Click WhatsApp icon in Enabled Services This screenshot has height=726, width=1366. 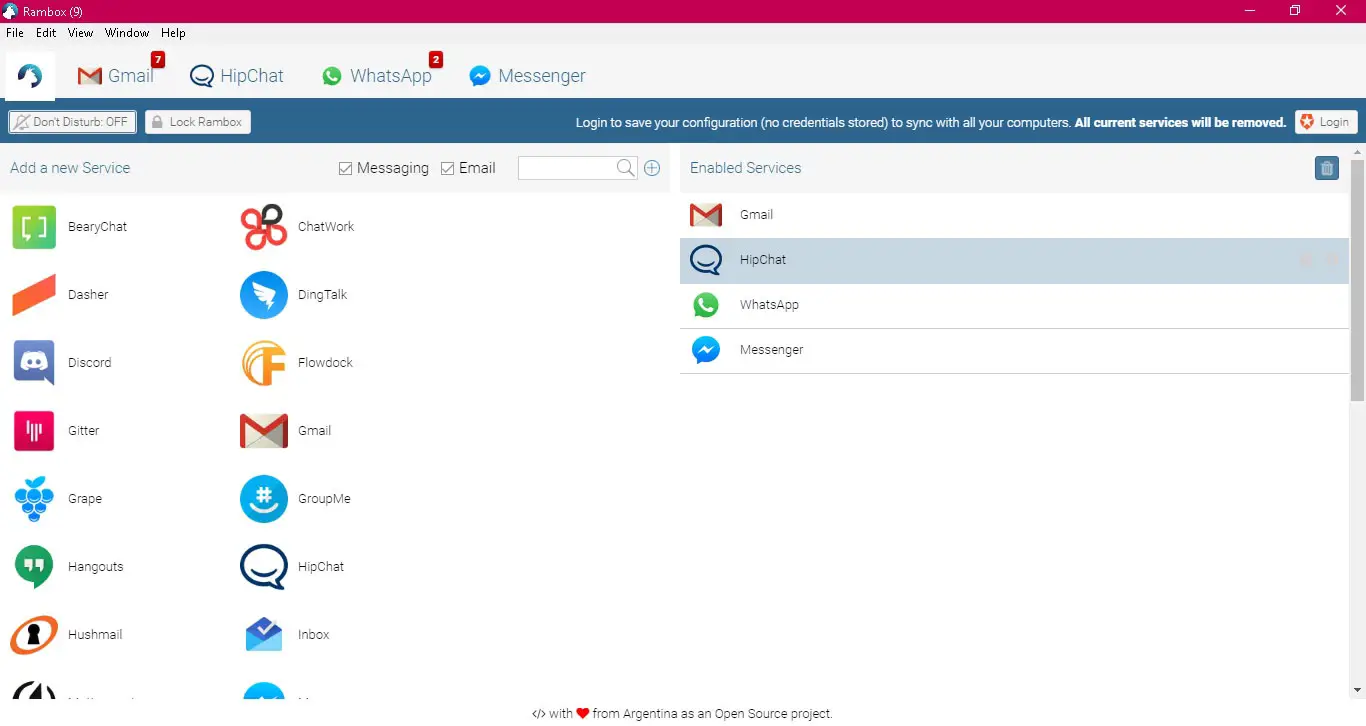coord(706,305)
